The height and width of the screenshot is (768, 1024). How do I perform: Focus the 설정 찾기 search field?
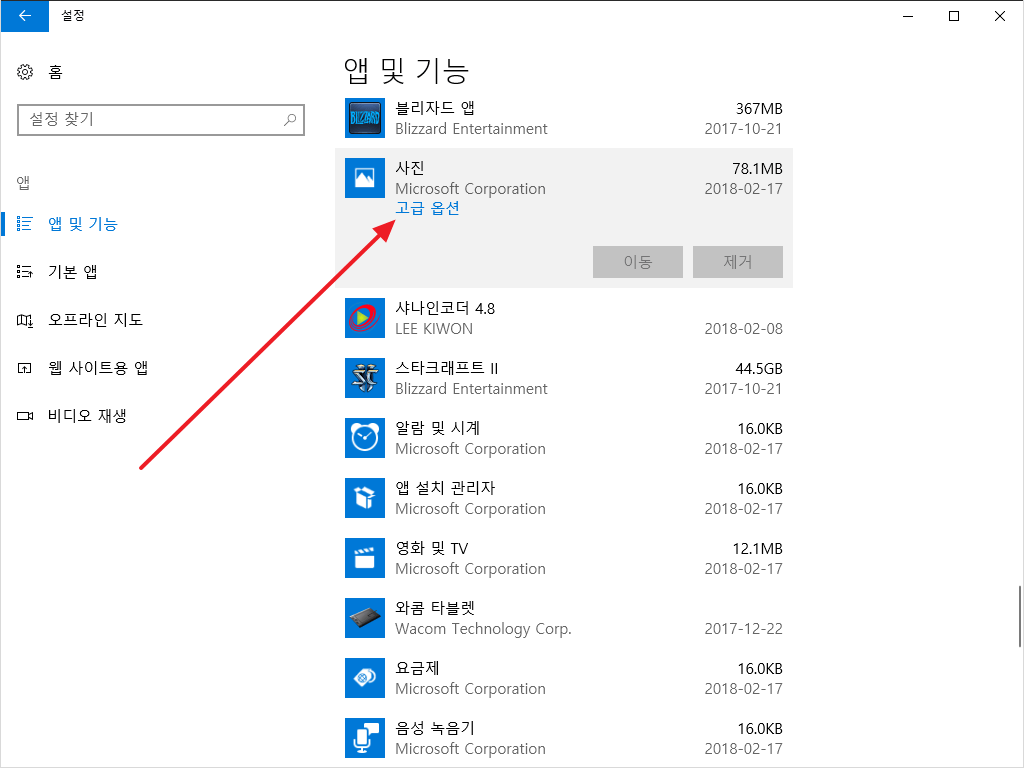161,120
